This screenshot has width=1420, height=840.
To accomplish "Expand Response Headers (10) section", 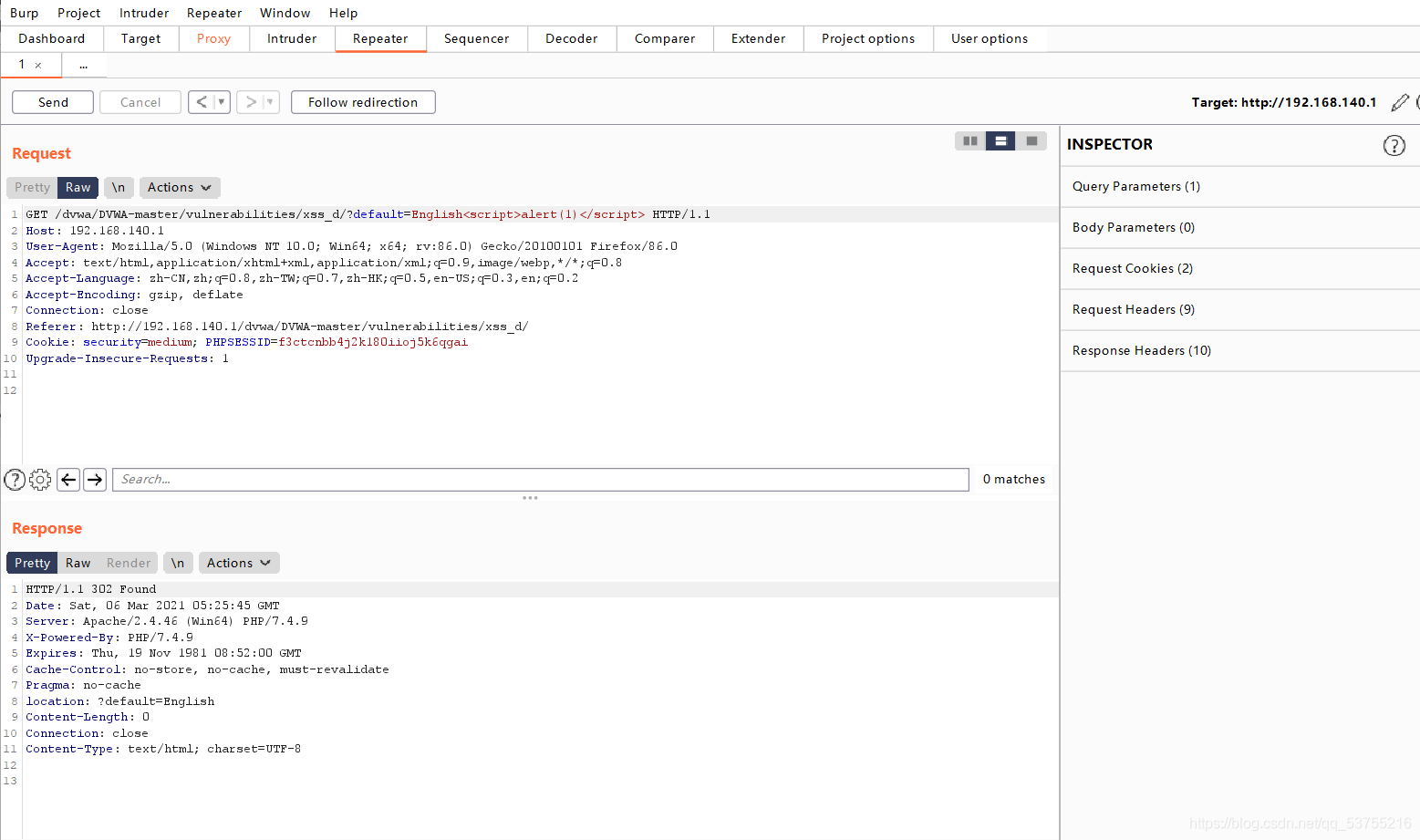I will 1239,350.
